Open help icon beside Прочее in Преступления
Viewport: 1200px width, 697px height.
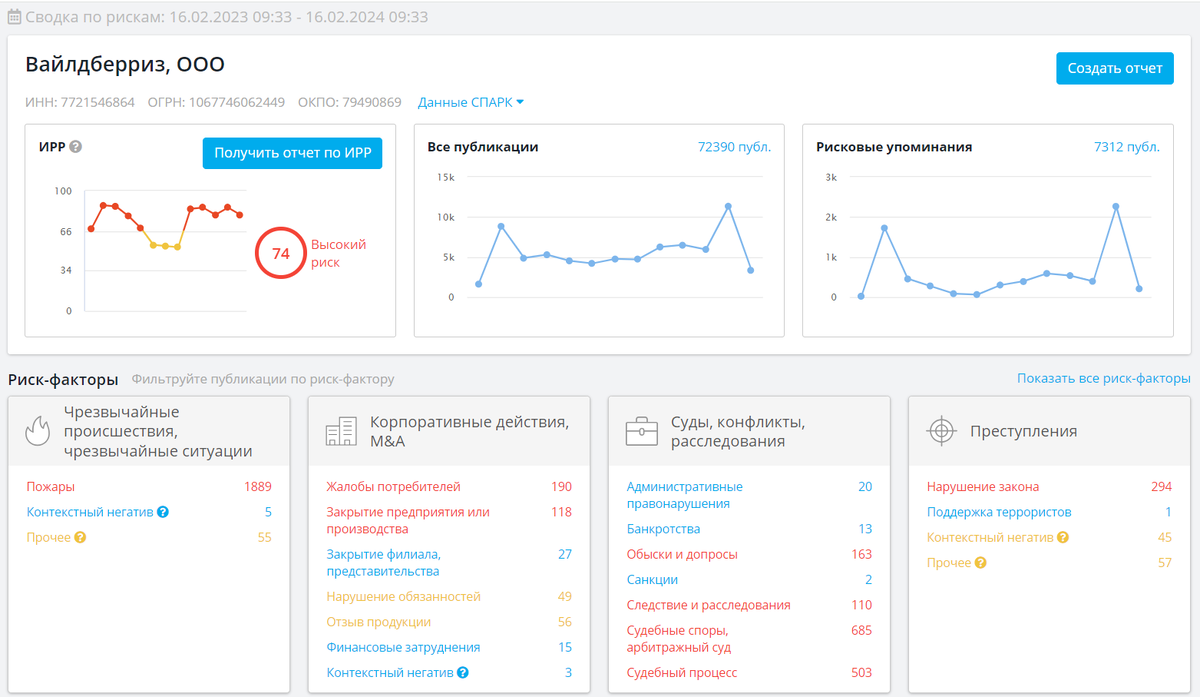pos(981,563)
